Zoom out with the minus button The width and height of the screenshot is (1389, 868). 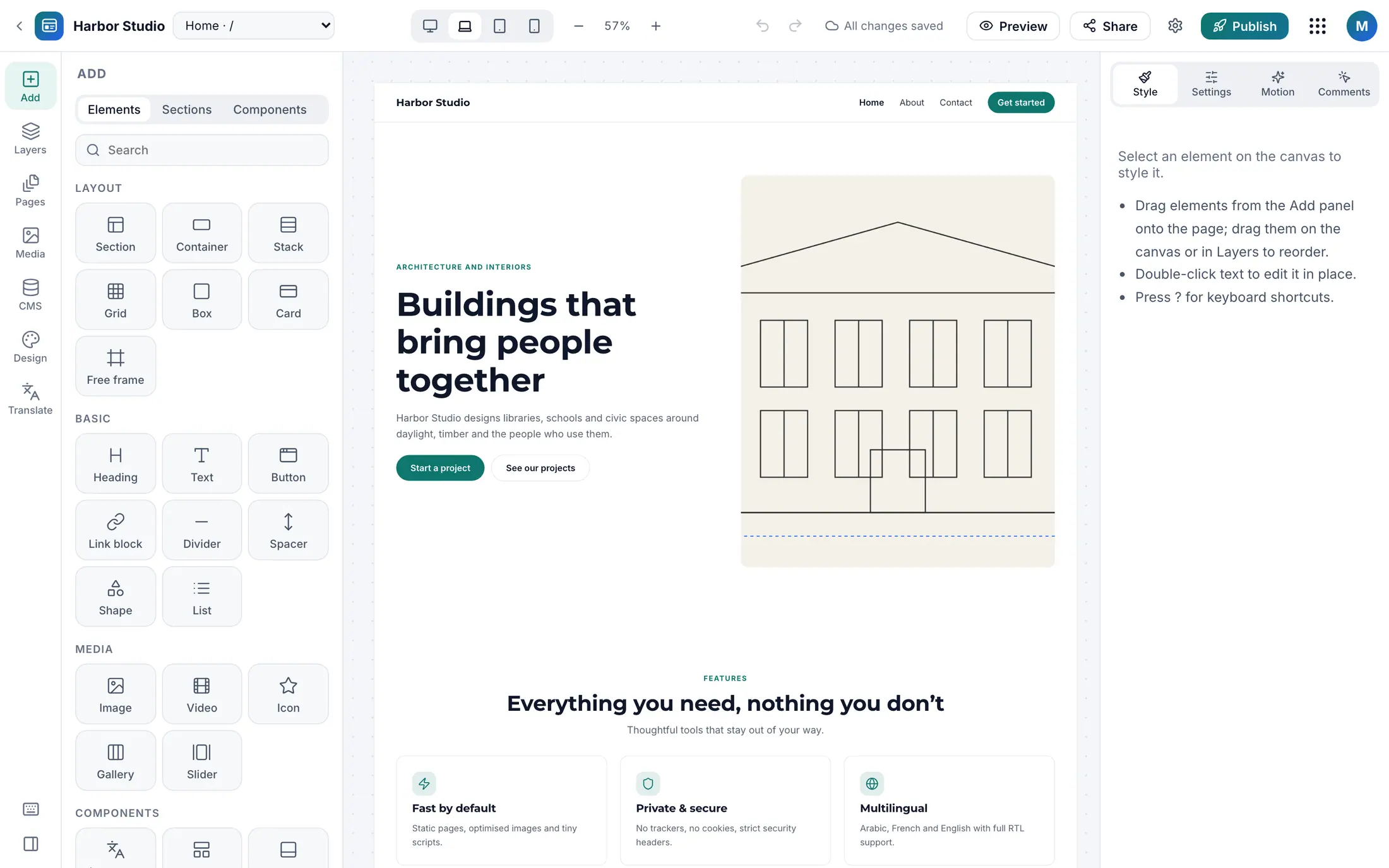click(578, 26)
